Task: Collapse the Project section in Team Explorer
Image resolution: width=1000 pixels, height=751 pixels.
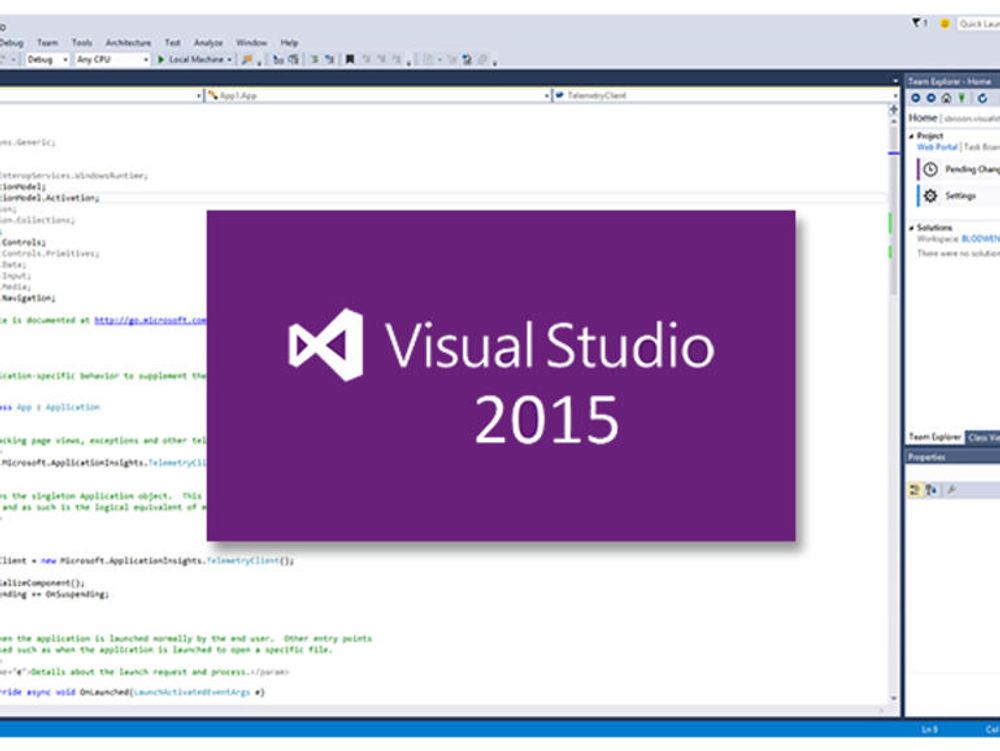Action: coord(911,136)
